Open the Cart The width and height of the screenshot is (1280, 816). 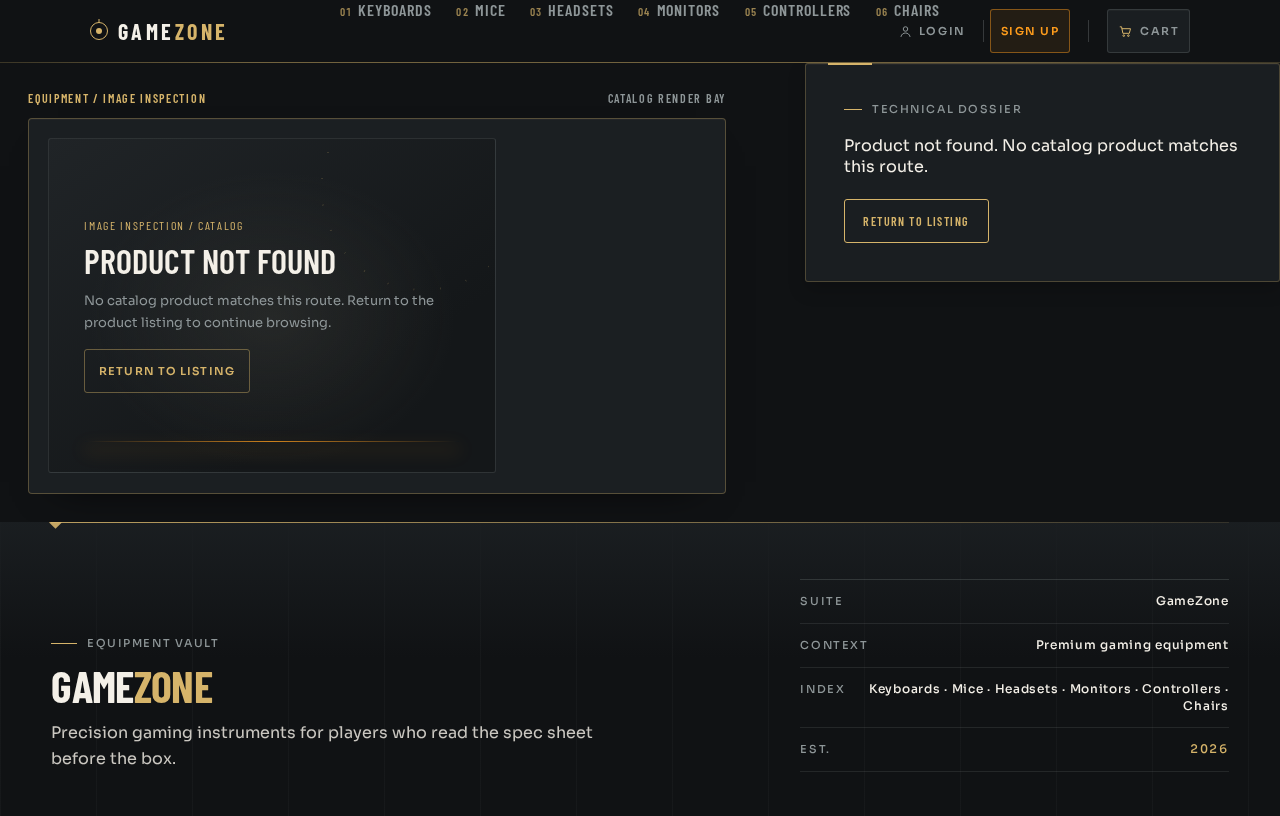point(1148,31)
